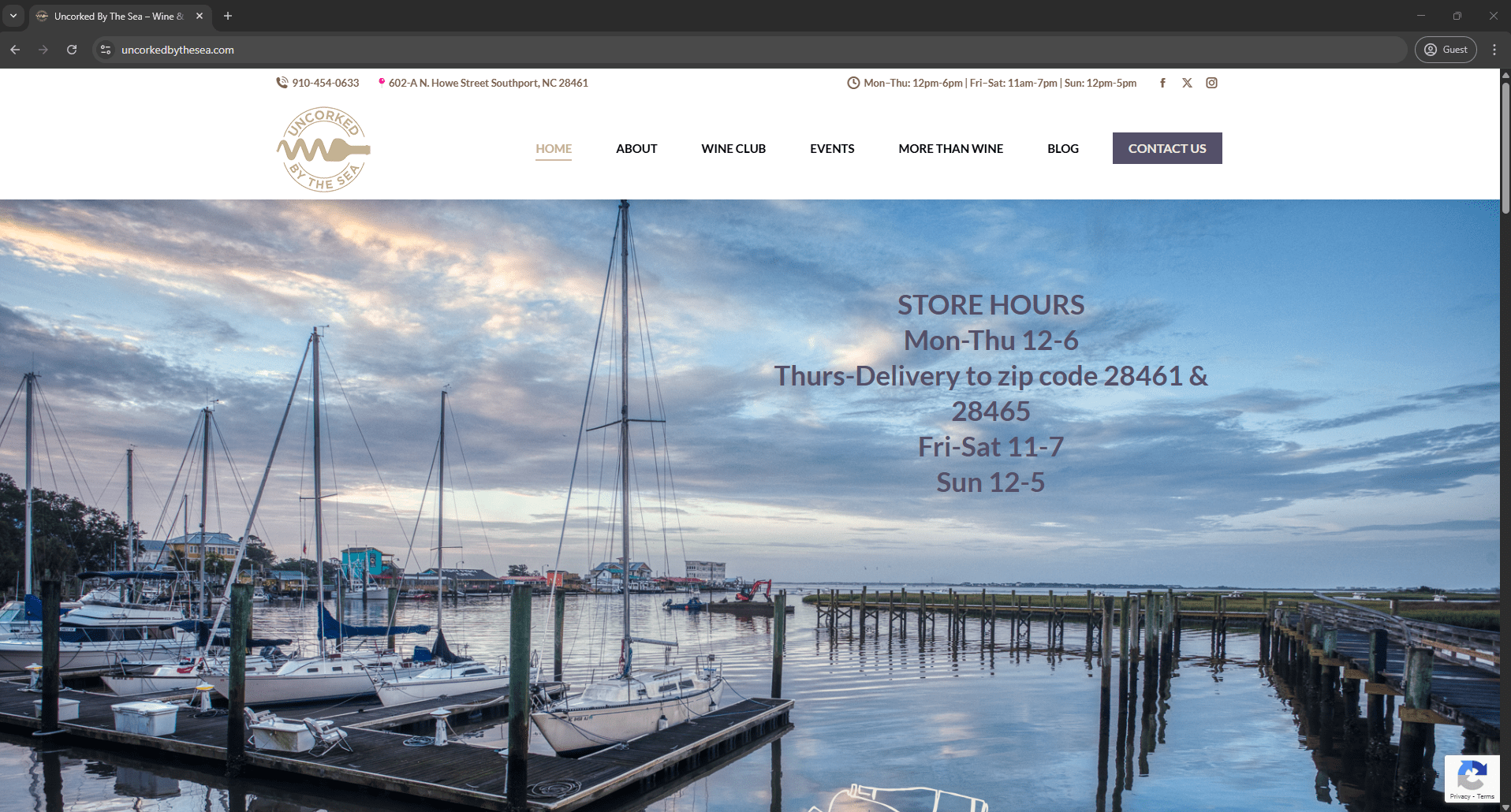Open the ABOUT menu item
1511x812 pixels.
pos(636,148)
